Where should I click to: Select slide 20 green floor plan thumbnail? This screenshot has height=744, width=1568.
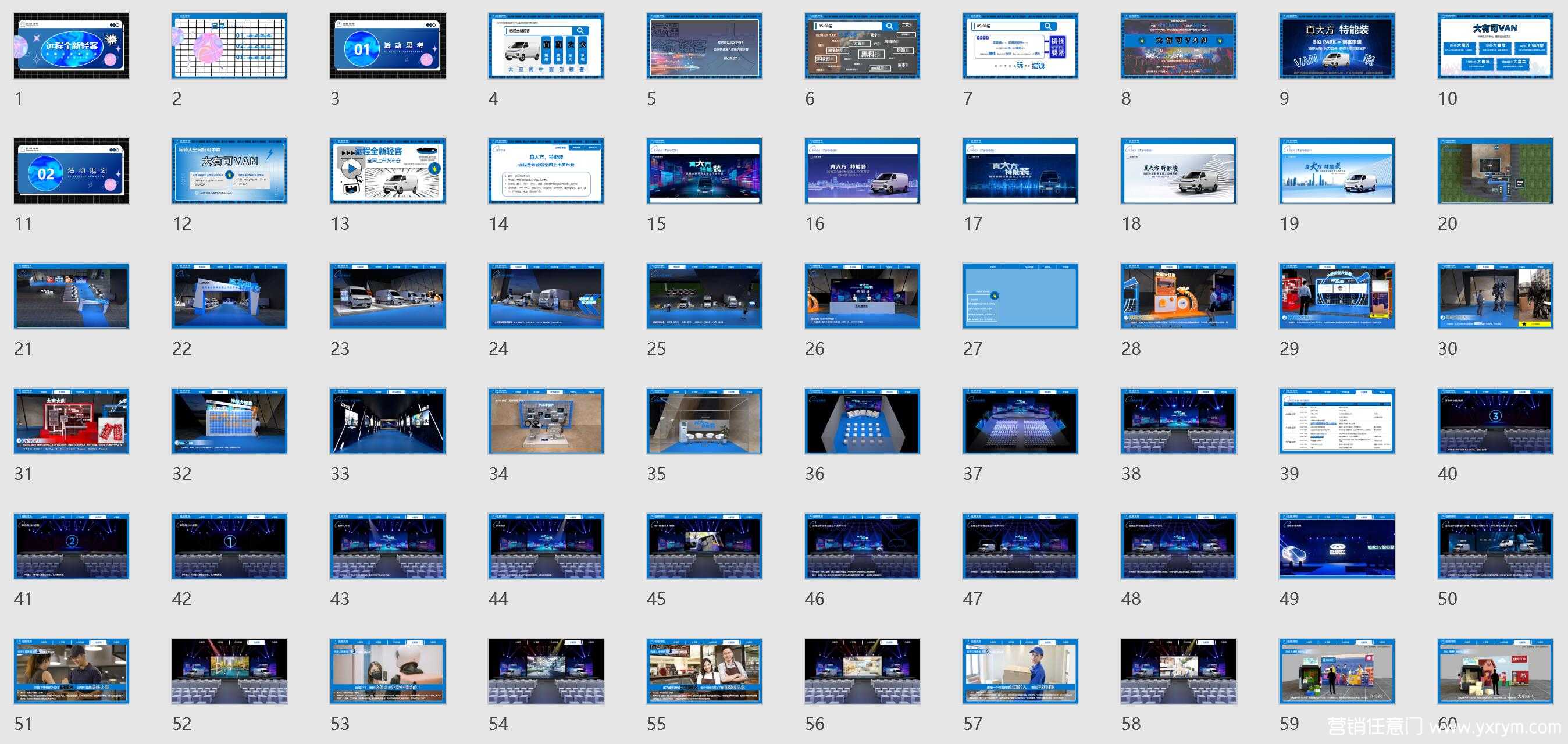tap(1495, 171)
